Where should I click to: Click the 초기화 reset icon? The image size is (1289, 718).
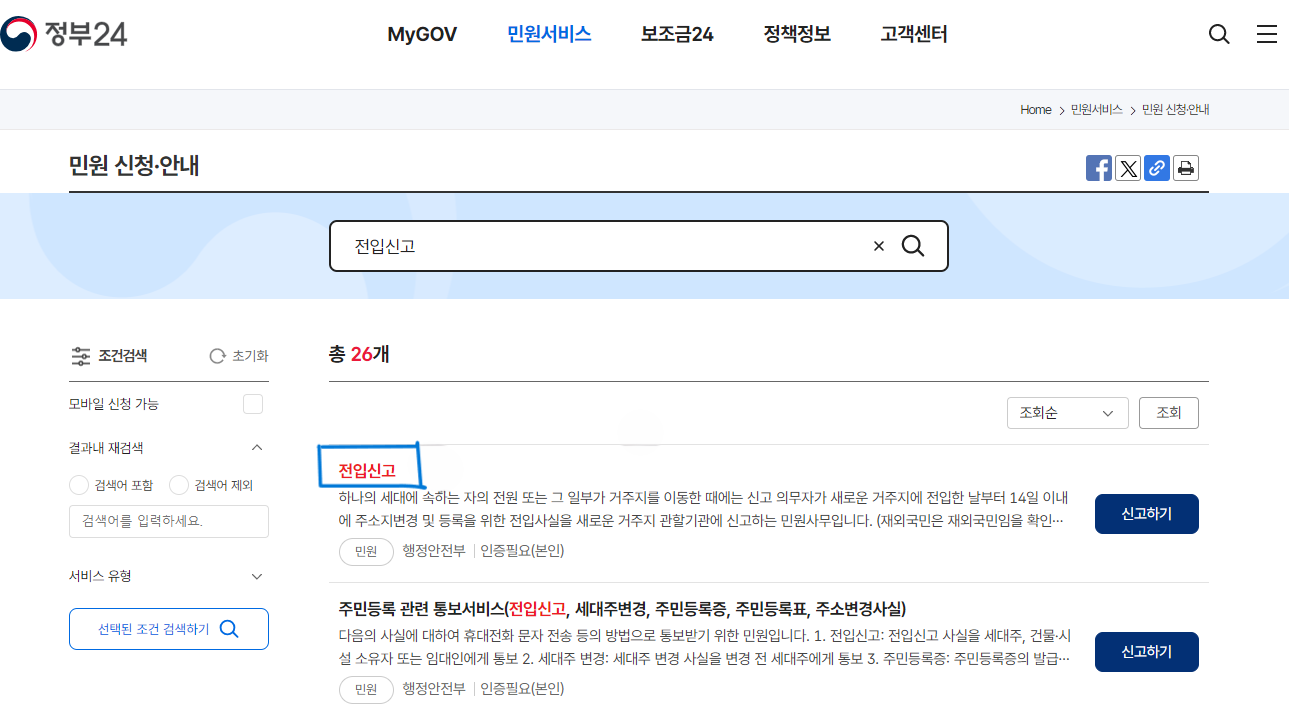coord(217,356)
